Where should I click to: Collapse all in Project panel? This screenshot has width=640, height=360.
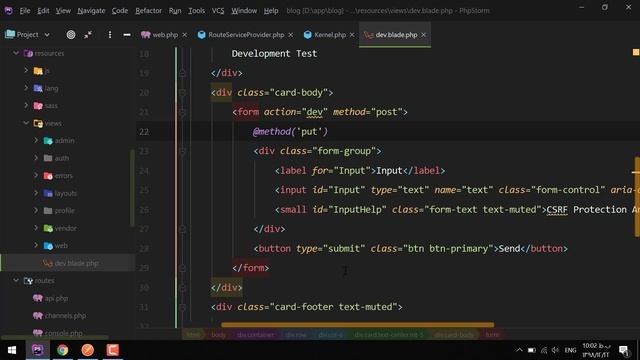[x=88, y=35]
